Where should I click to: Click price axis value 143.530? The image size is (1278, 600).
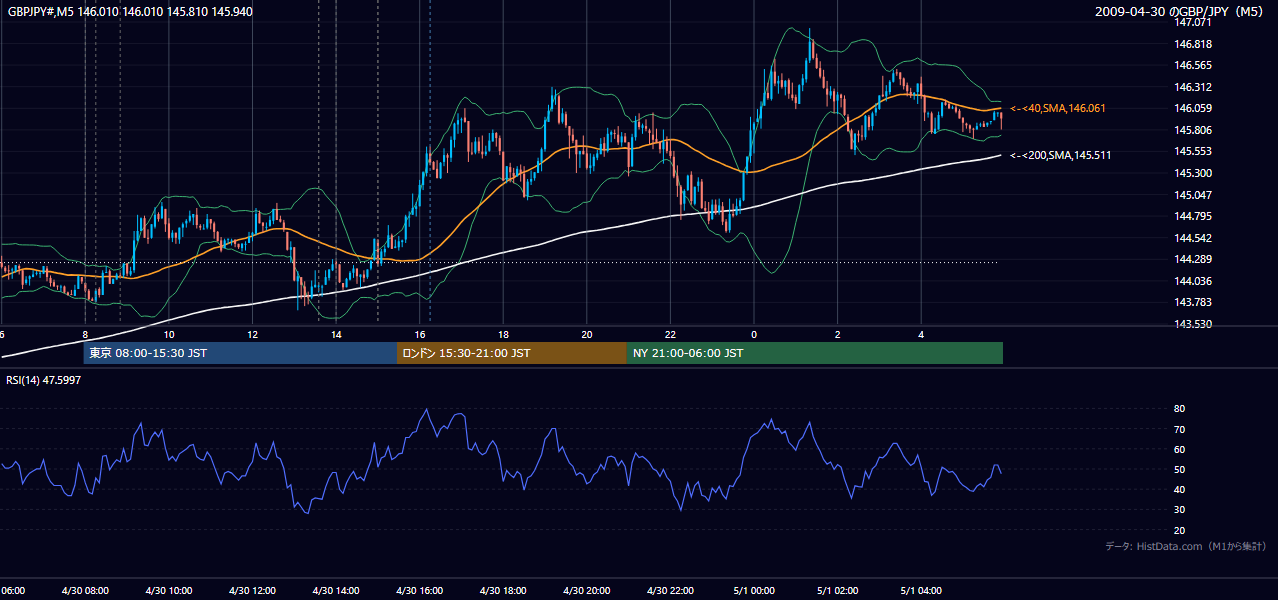point(1195,324)
